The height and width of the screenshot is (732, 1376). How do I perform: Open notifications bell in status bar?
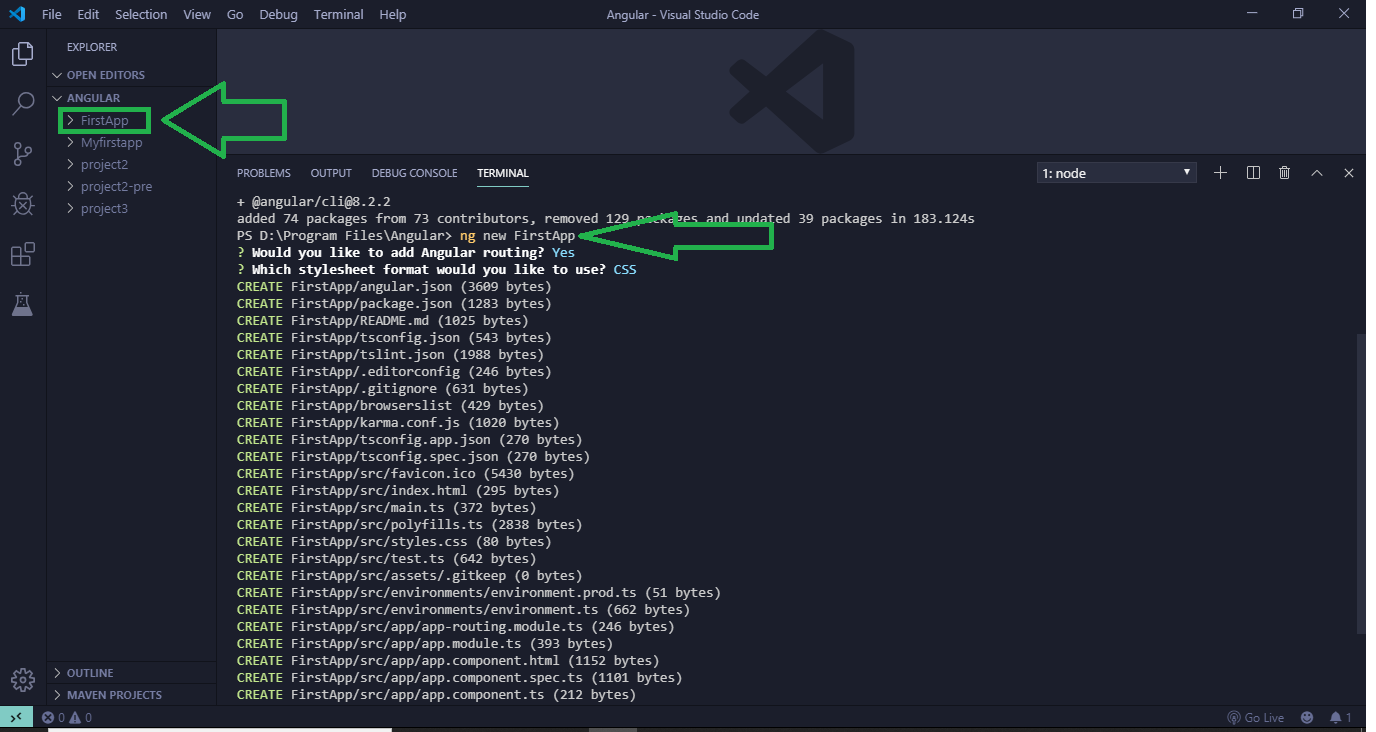point(1341,717)
